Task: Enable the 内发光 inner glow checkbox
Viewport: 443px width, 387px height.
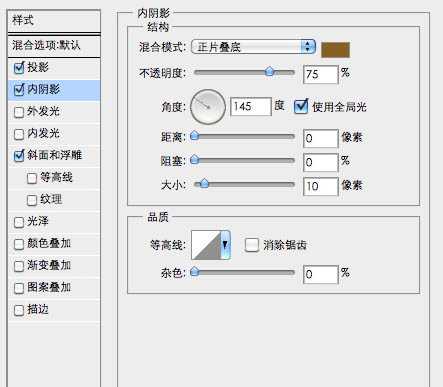Action: point(19,134)
